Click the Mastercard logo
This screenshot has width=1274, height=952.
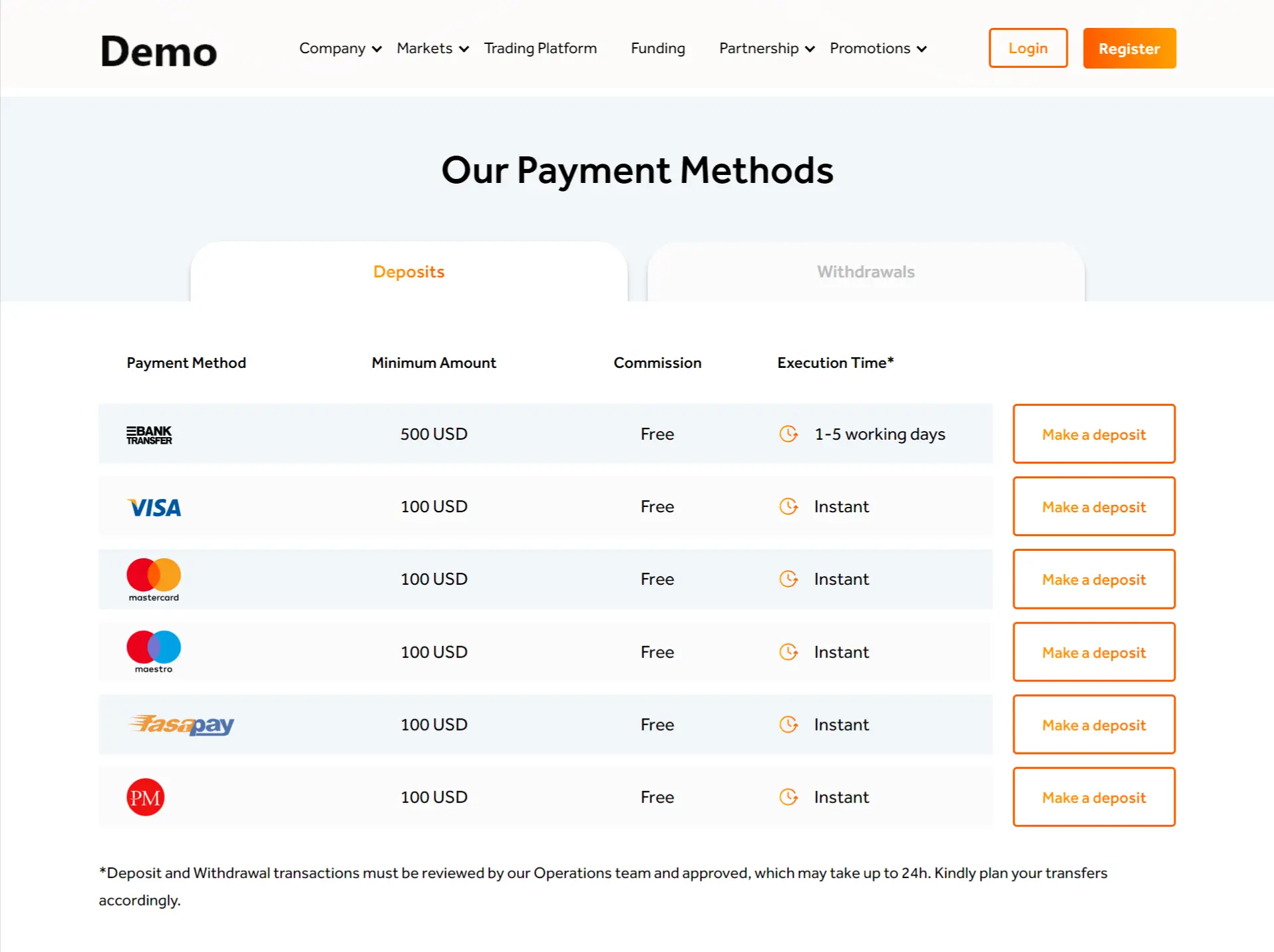coord(154,579)
